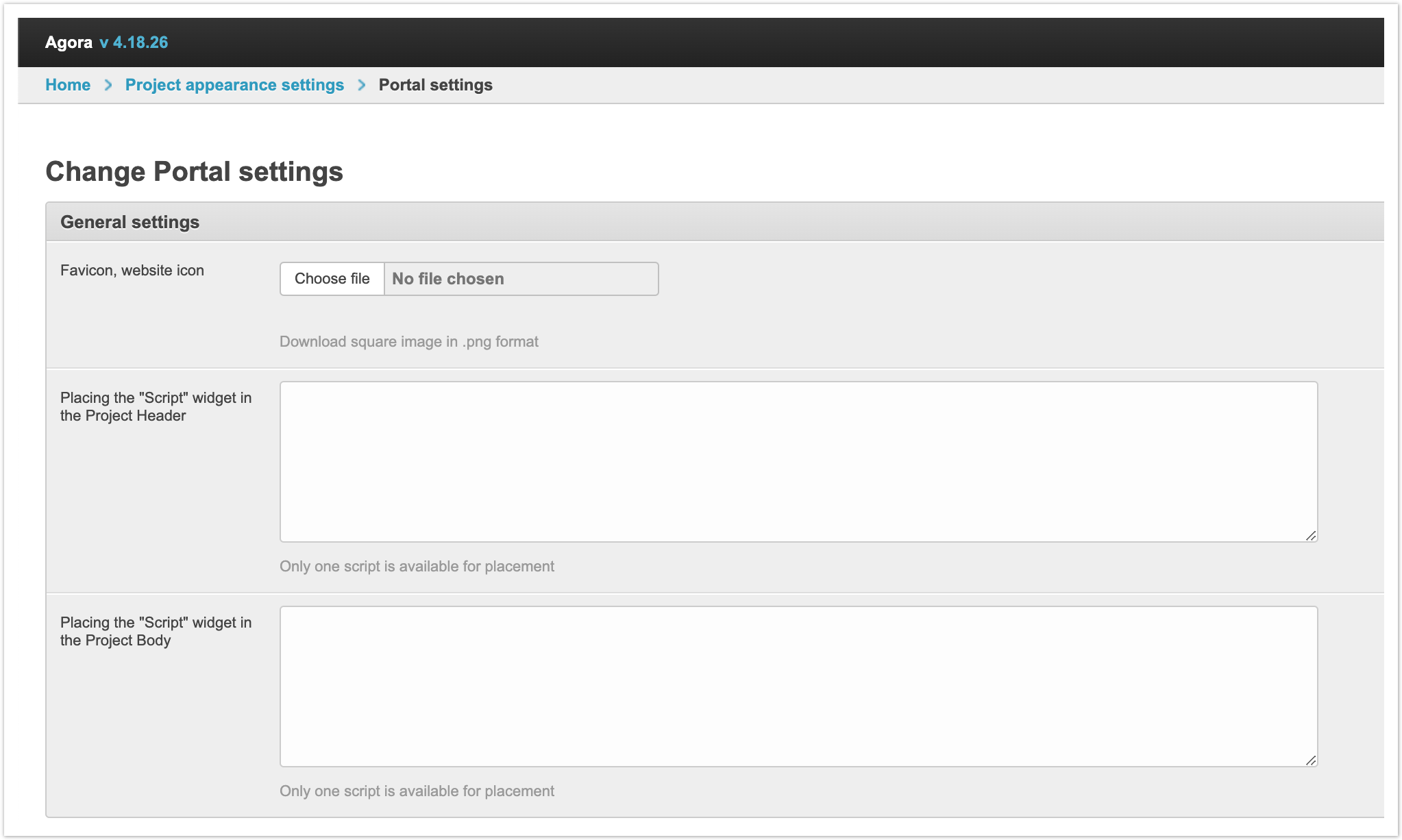This screenshot has height=840, width=1402.
Task: Click the Header textarea resize handle
Action: click(x=1310, y=536)
